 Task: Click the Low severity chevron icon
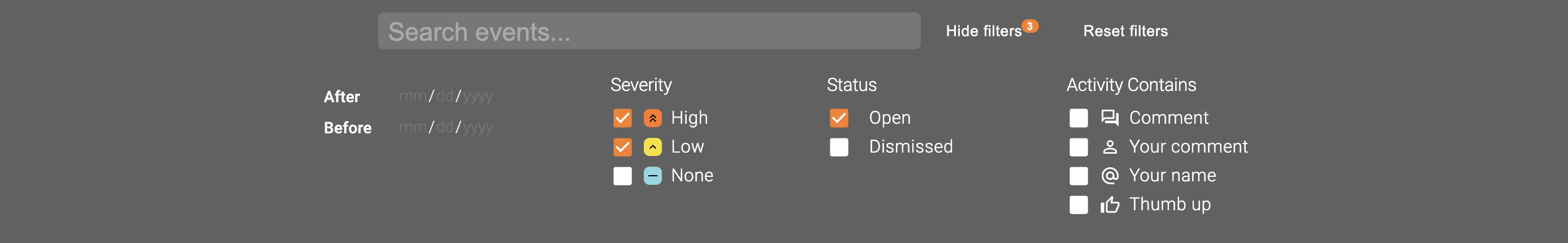652,147
